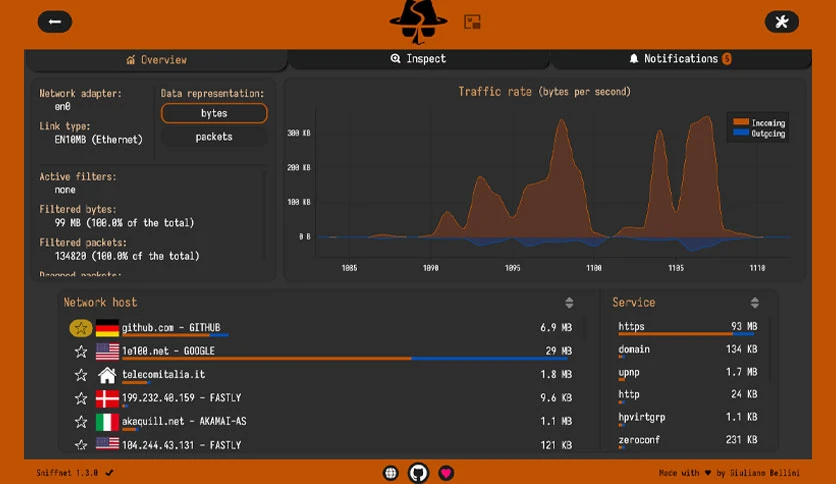Switch to thumbnail mode icon
Screen dimensions: 836x484
[x=472, y=22]
